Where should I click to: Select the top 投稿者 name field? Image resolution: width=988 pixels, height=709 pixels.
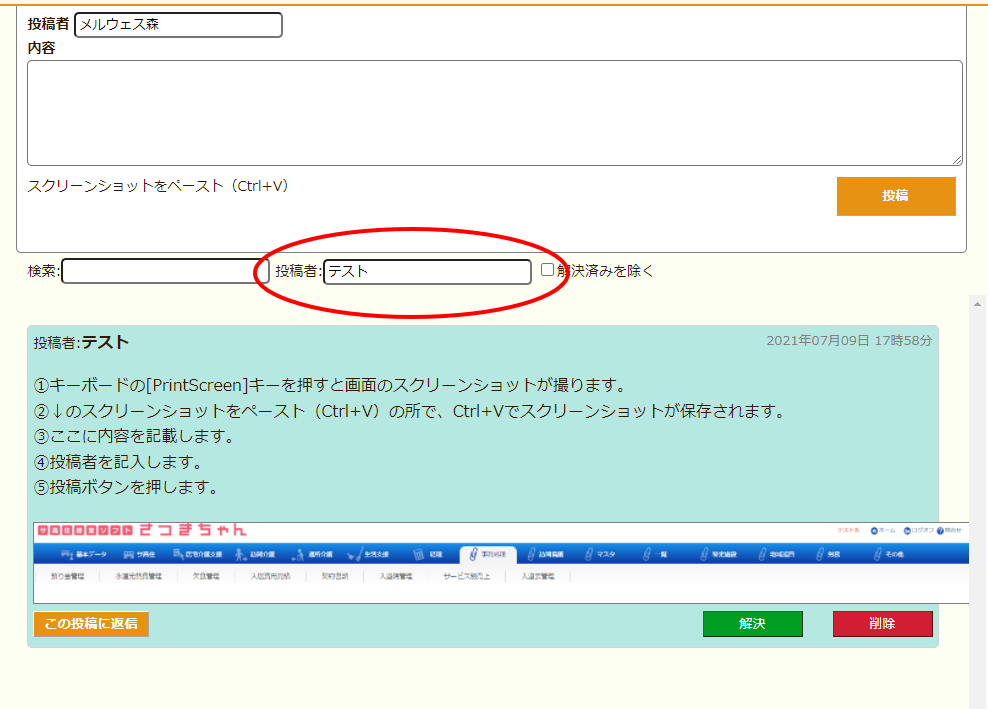(x=178, y=25)
